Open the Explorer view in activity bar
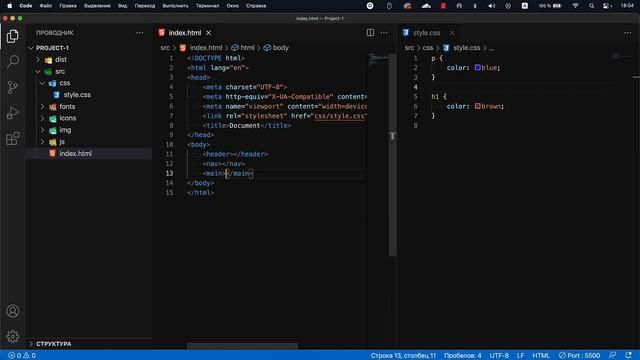The height and width of the screenshot is (360, 640). click(x=13, y=36)
